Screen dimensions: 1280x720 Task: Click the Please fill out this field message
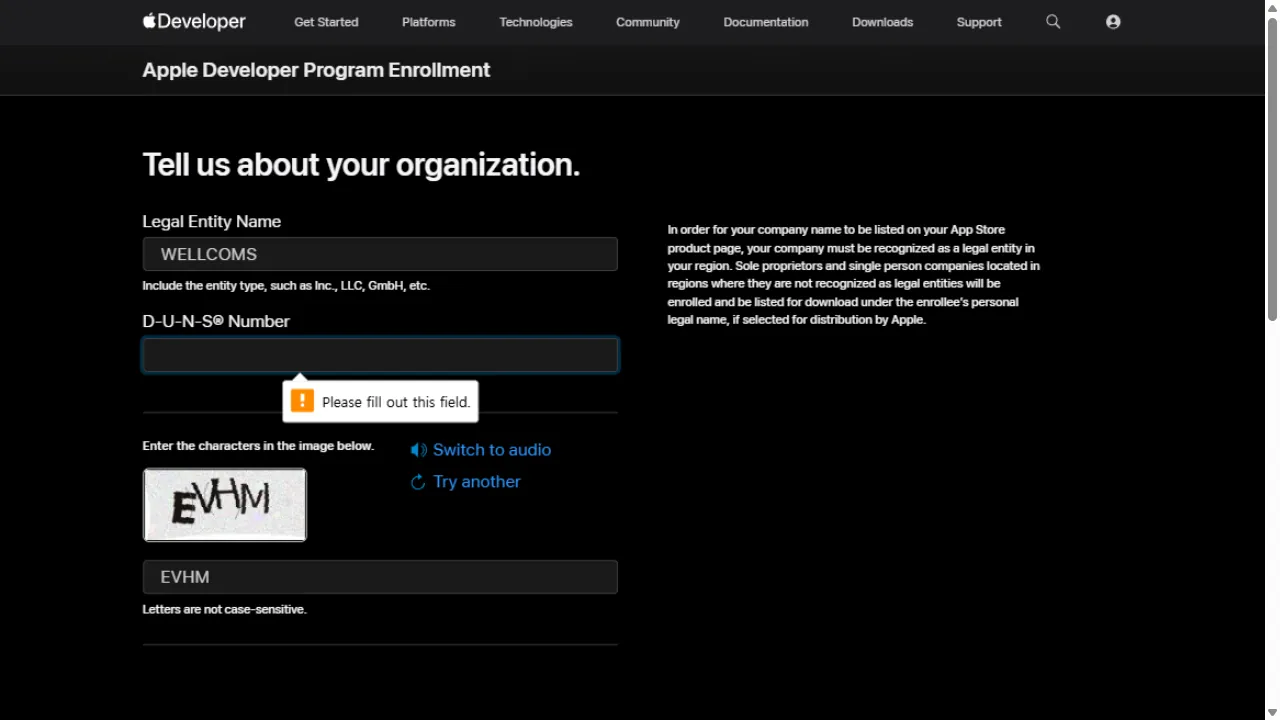click(x=396, y=402)
